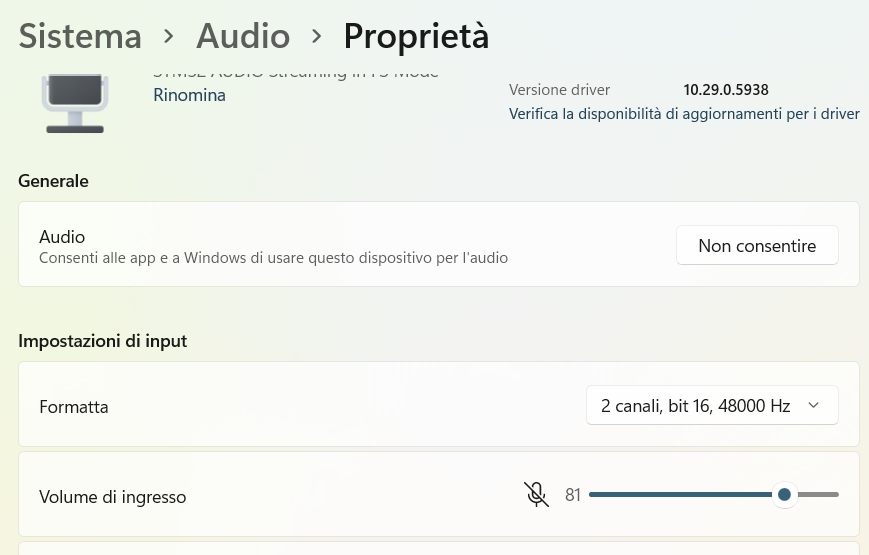Navigate to the Audio breadcrumb

pos(243,37)
